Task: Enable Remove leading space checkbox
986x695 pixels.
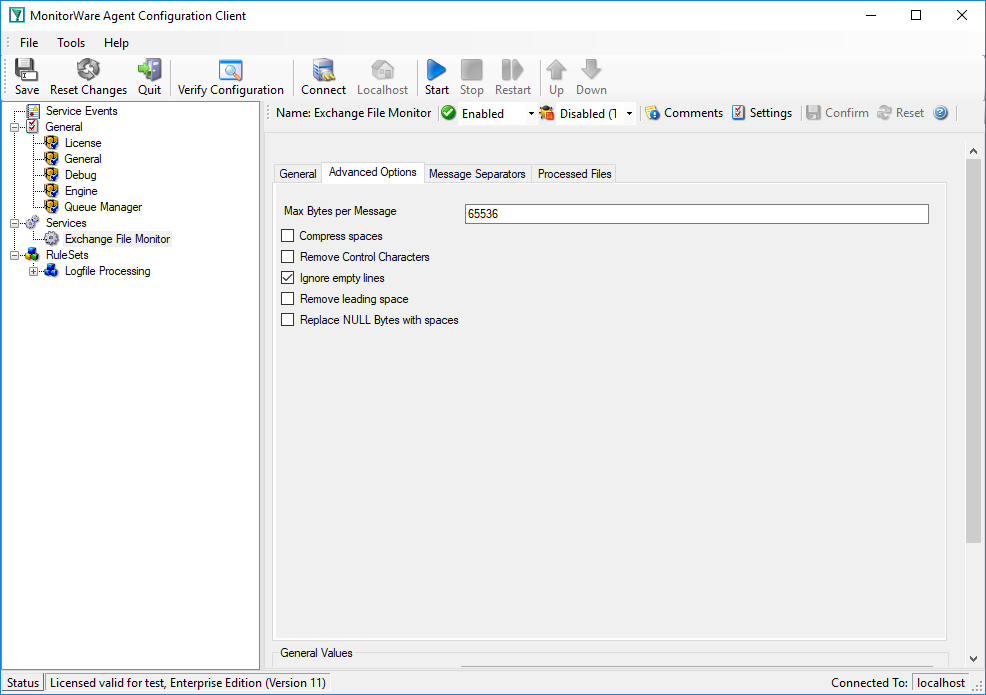Action: click(x=287, y=299)
